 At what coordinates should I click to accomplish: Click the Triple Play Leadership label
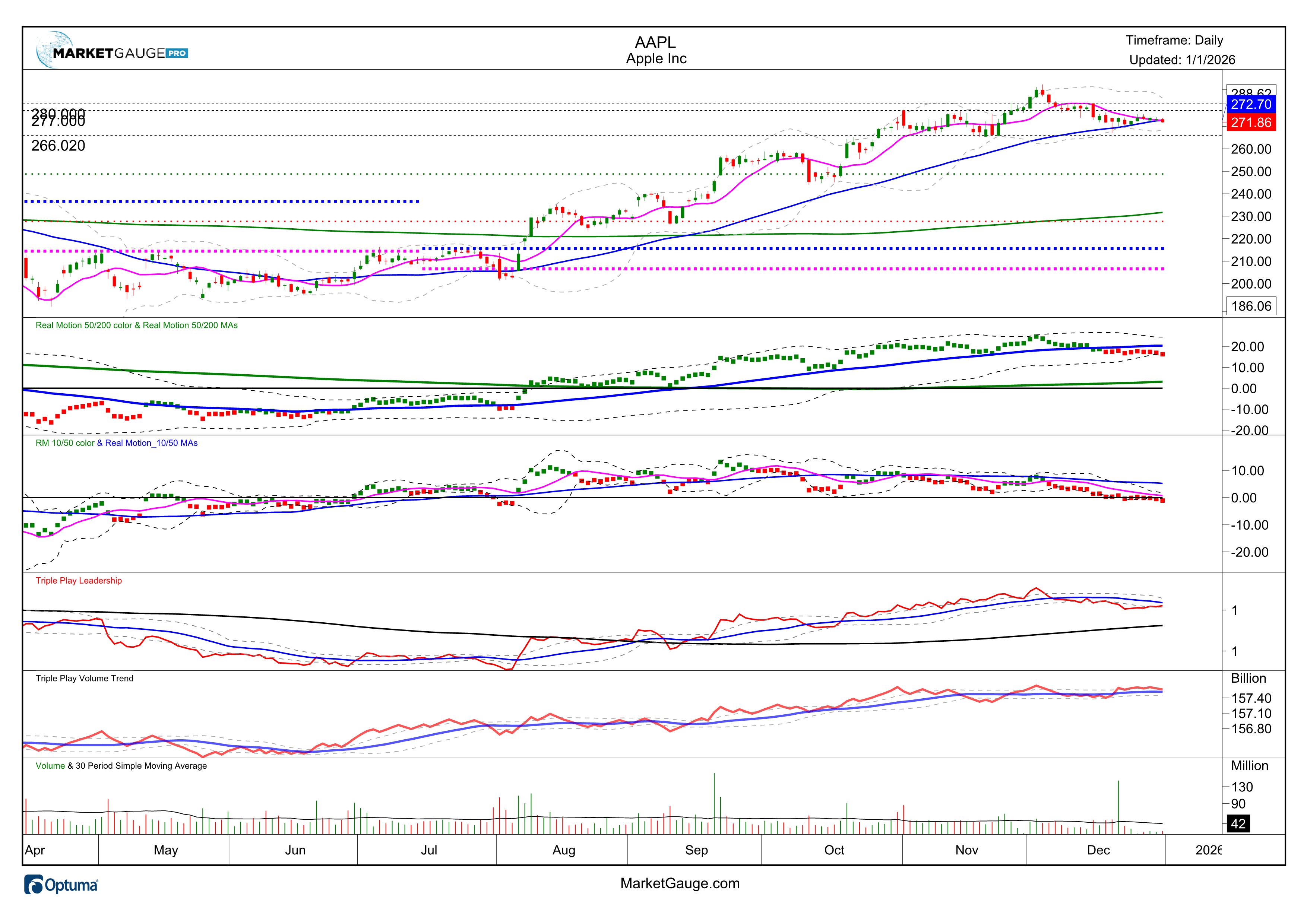point(79,580)
